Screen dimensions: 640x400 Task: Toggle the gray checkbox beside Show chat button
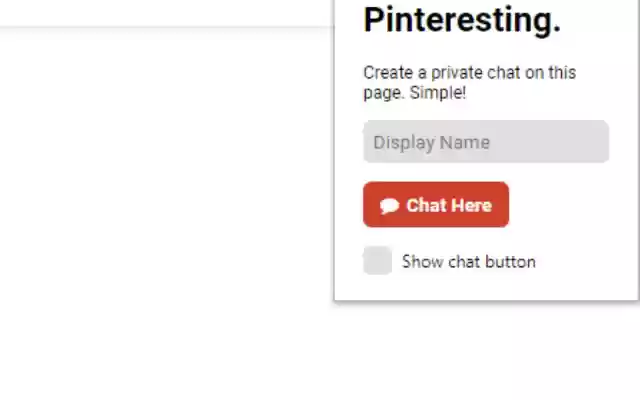tap(377, 261)
